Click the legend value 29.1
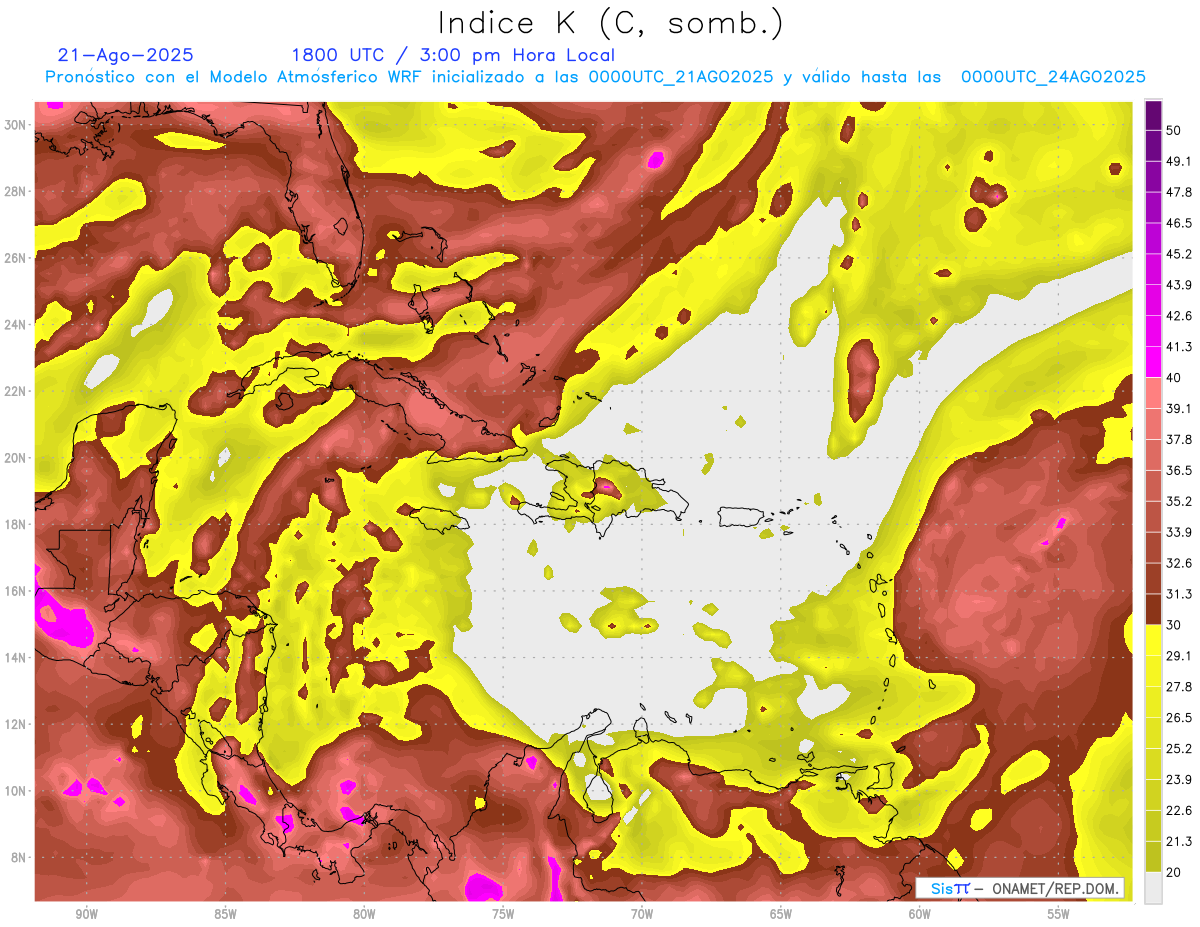1200x927 pixels. 1179,655
